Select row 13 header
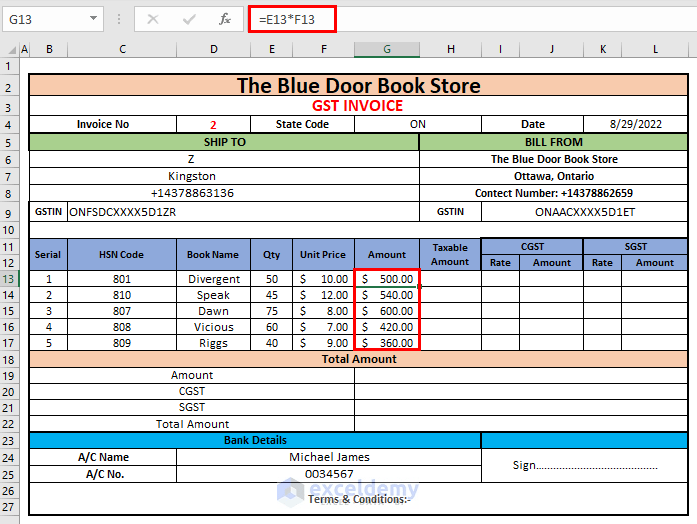The image size is (697, 524). pyautogui.click(x=9, y=279)
